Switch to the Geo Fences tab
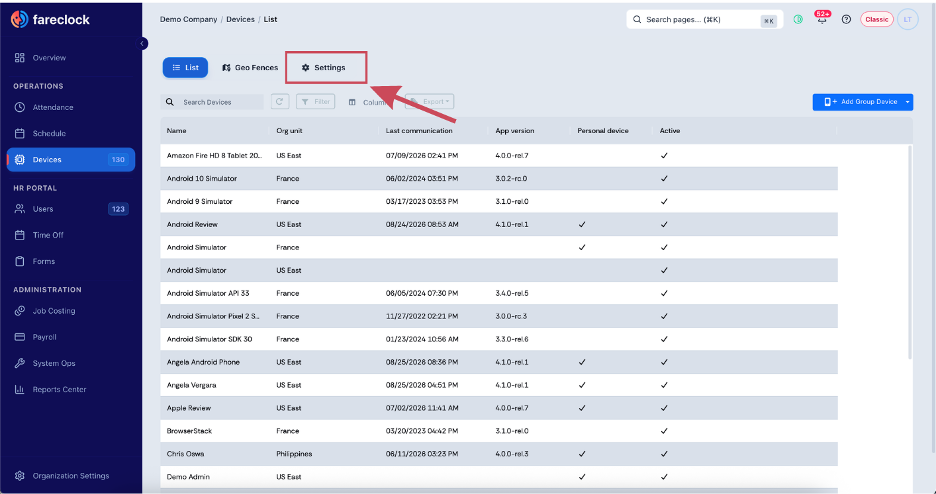Screen dimensions: 936x494 coord(250,67)
